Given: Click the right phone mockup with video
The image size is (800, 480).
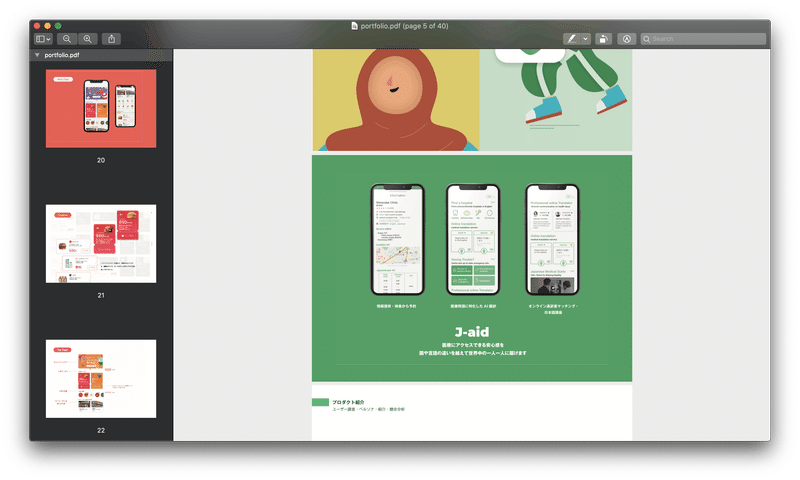Looking at the screenshot, I should click(553, 240).
